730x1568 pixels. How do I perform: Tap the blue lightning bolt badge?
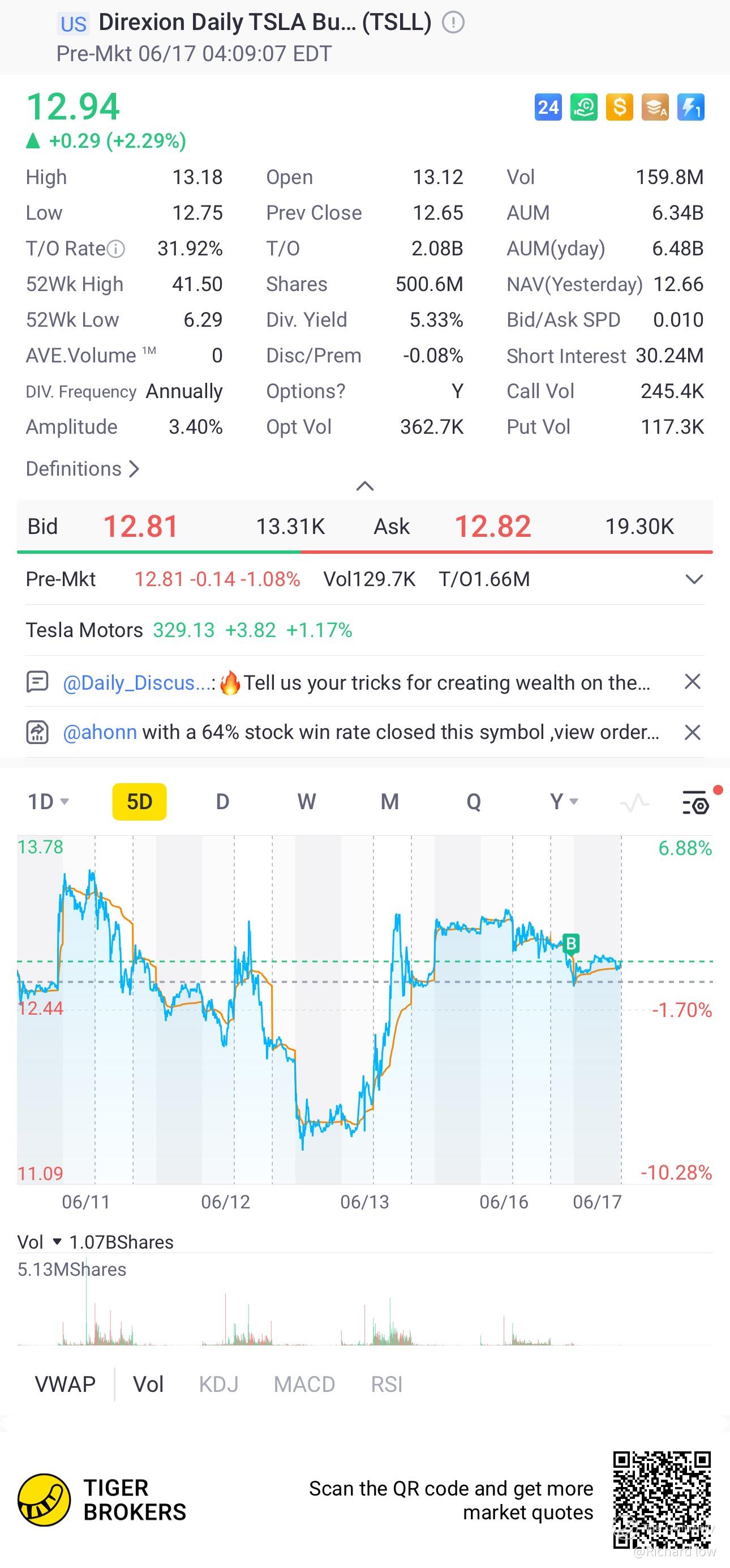click(x=691, y=108)
